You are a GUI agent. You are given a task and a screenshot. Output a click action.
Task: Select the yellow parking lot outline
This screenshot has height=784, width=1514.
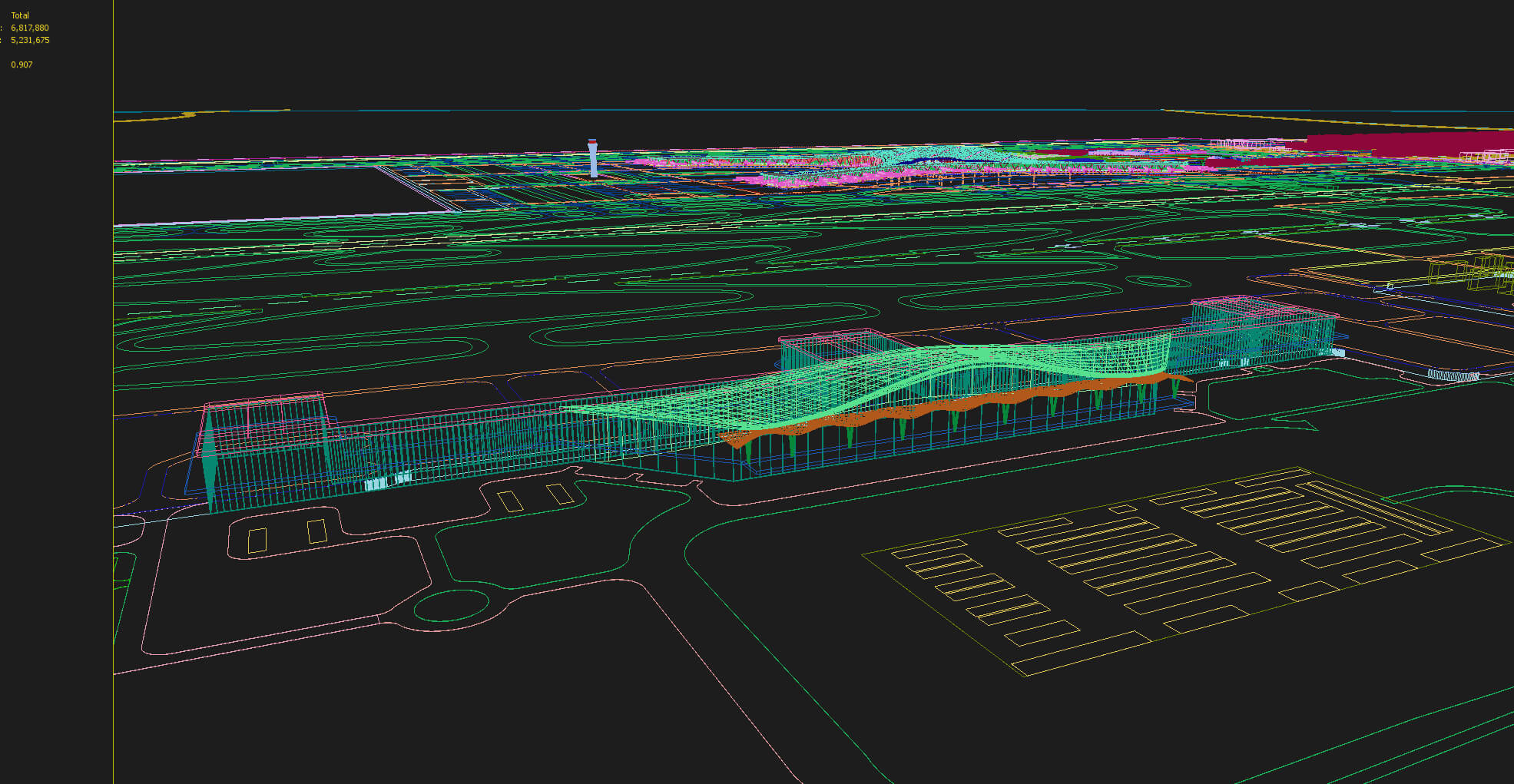point(1187,572)
